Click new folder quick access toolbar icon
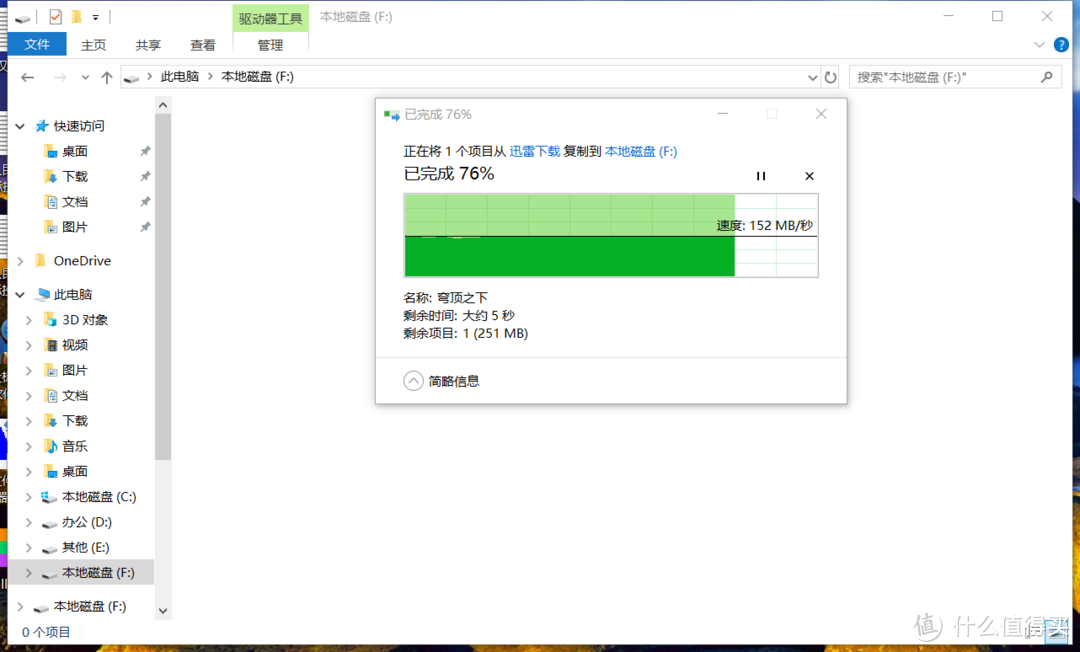This screenshot has width=1080, height=652. [76, 17]
